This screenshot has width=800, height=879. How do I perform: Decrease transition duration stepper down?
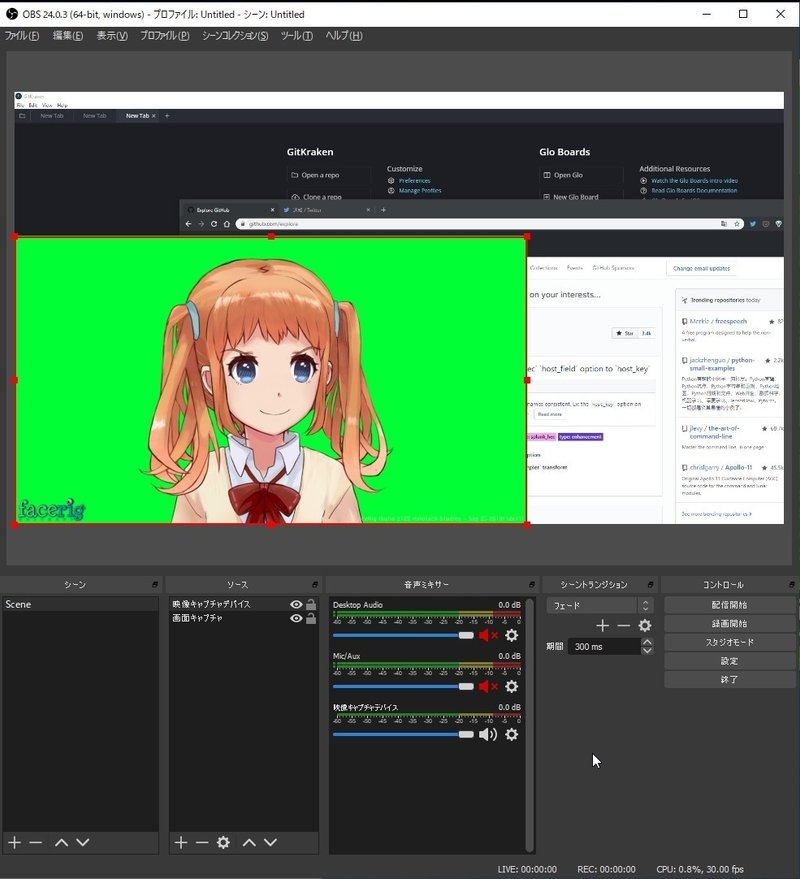[x=647, y=651]
